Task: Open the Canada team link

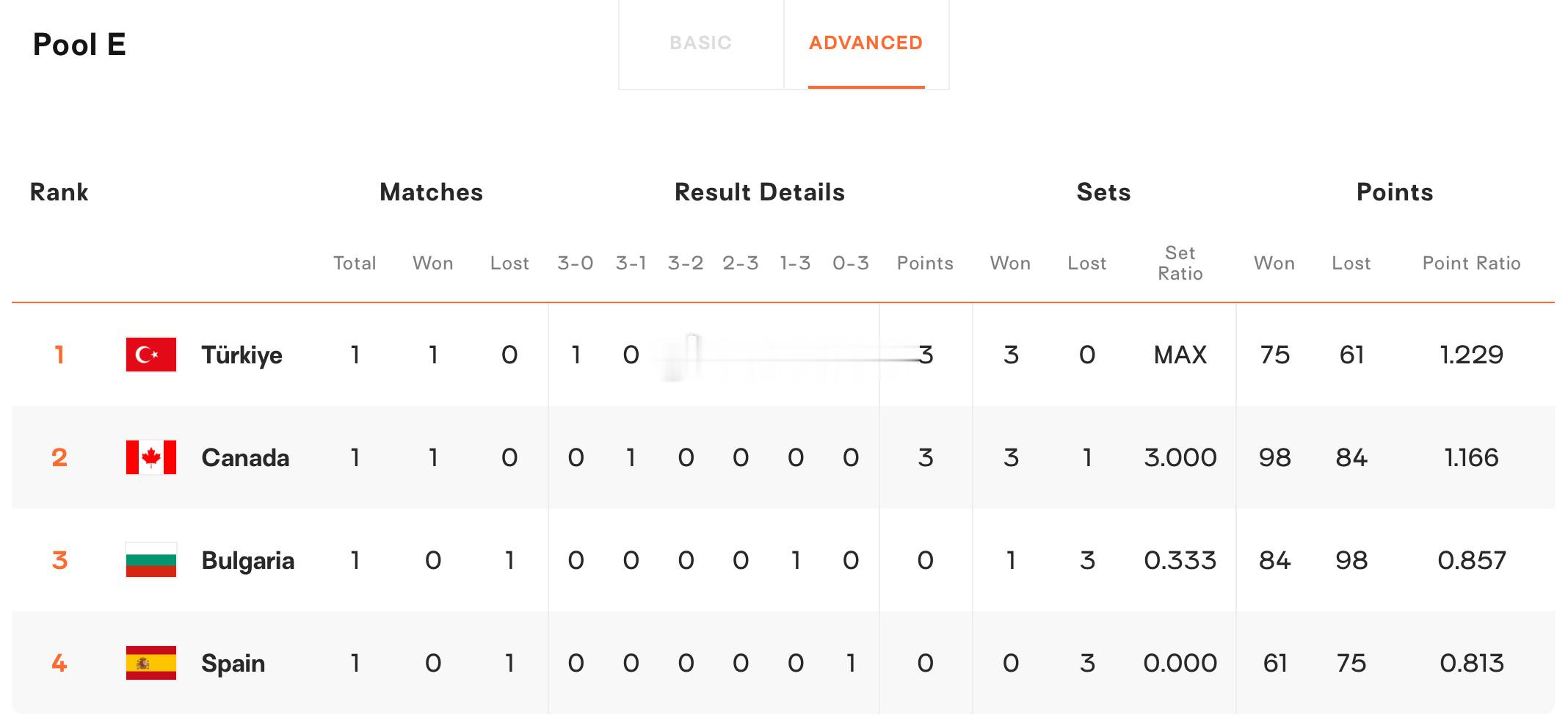Action: (x=245, y=458)
